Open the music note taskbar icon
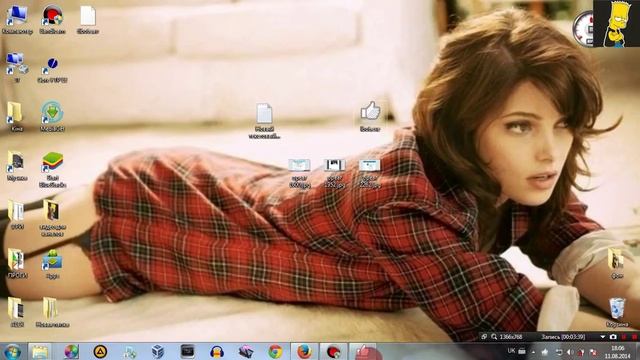640x360 pixels. coord(129,351)
